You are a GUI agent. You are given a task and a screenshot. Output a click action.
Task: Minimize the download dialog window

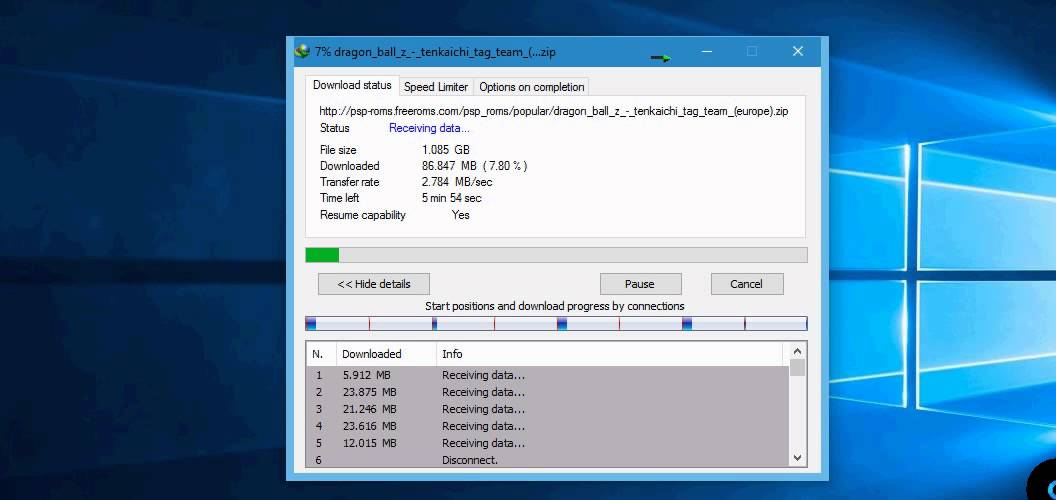click(706, 51)
